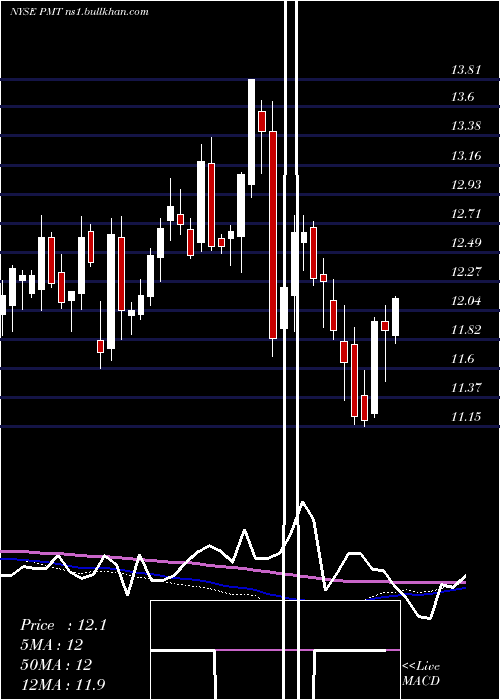The height and width of the screenshot is (700, 500).
Task: Click the 12MA : 11.9 readout
Action: click(63, 684)
